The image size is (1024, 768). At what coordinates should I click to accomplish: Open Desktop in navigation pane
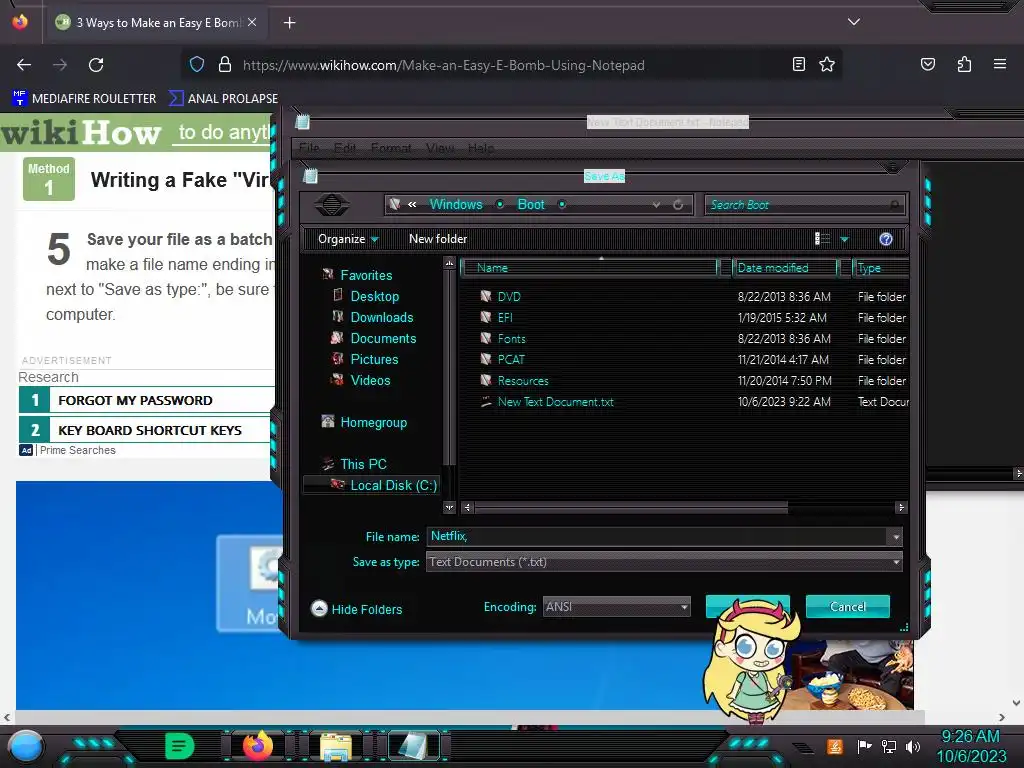tap(374, 296)
